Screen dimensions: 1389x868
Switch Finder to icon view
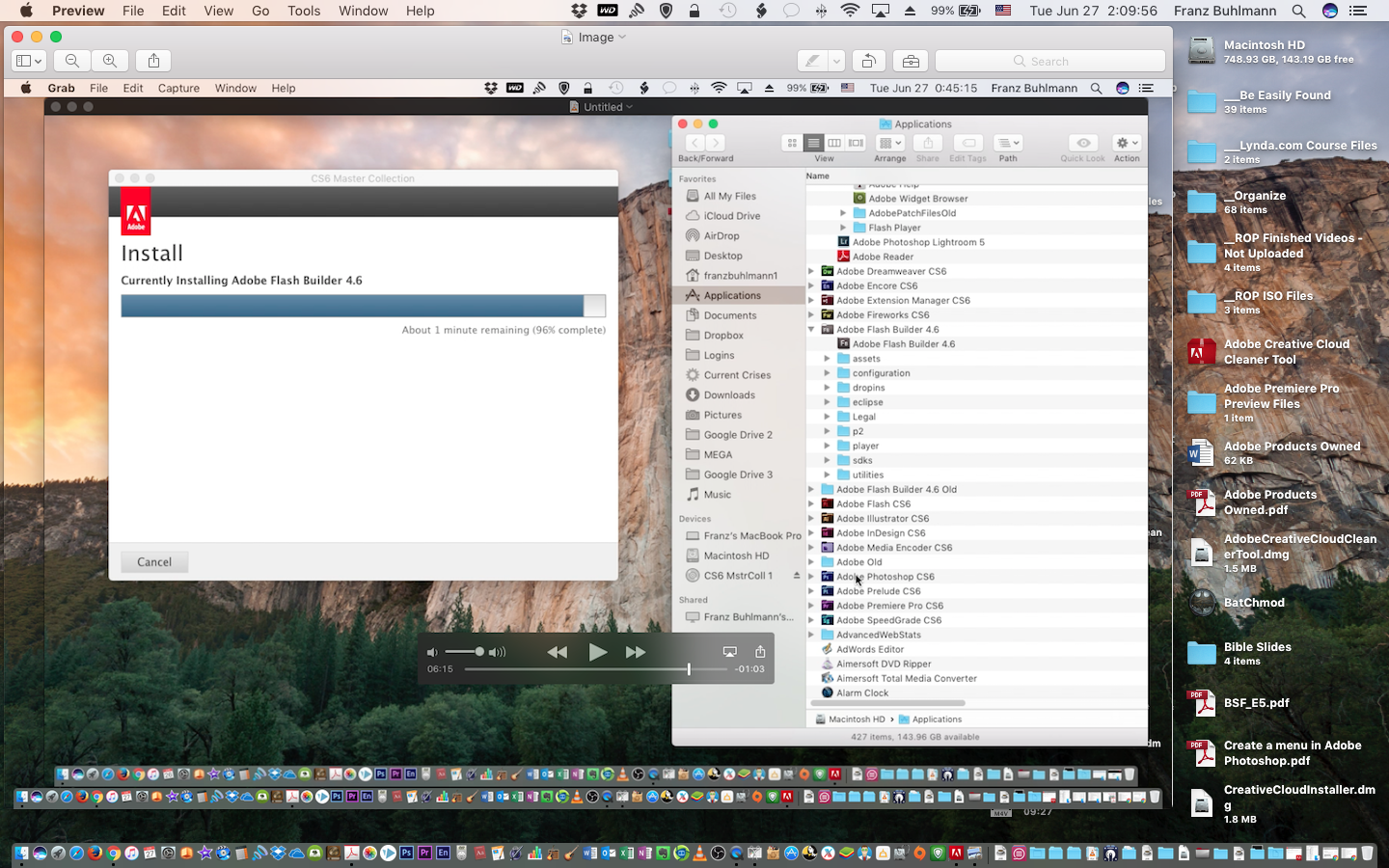(792, 143)
